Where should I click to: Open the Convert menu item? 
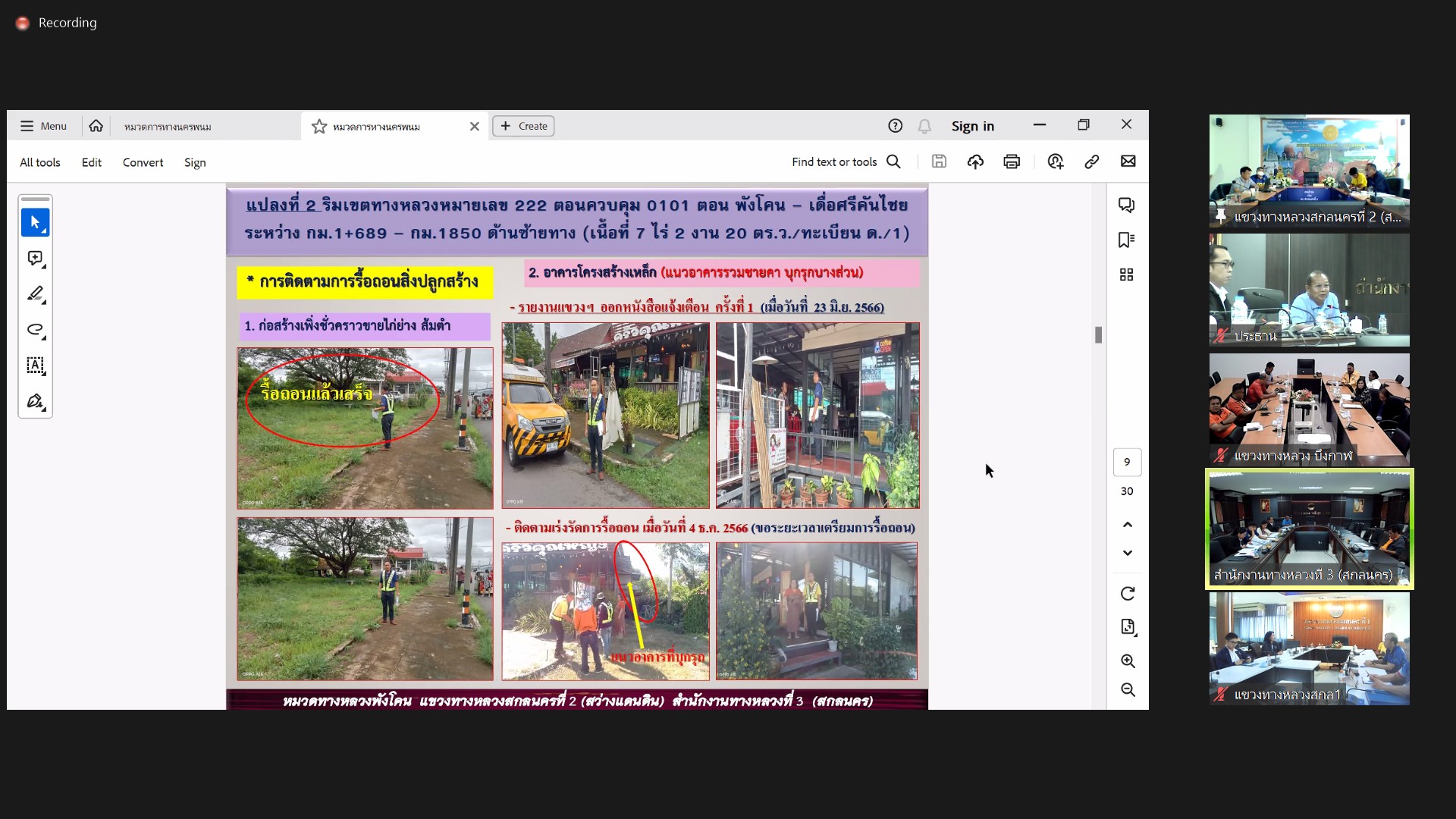pyautogui.click(x=143, y=162)
